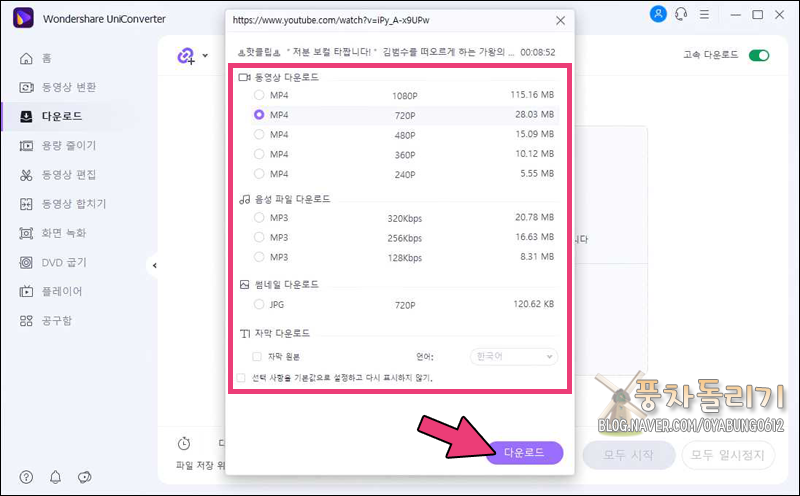Select MP3 320Kbps radio option
The height and width of the screenshot is (496, 800).
[259, 217]
